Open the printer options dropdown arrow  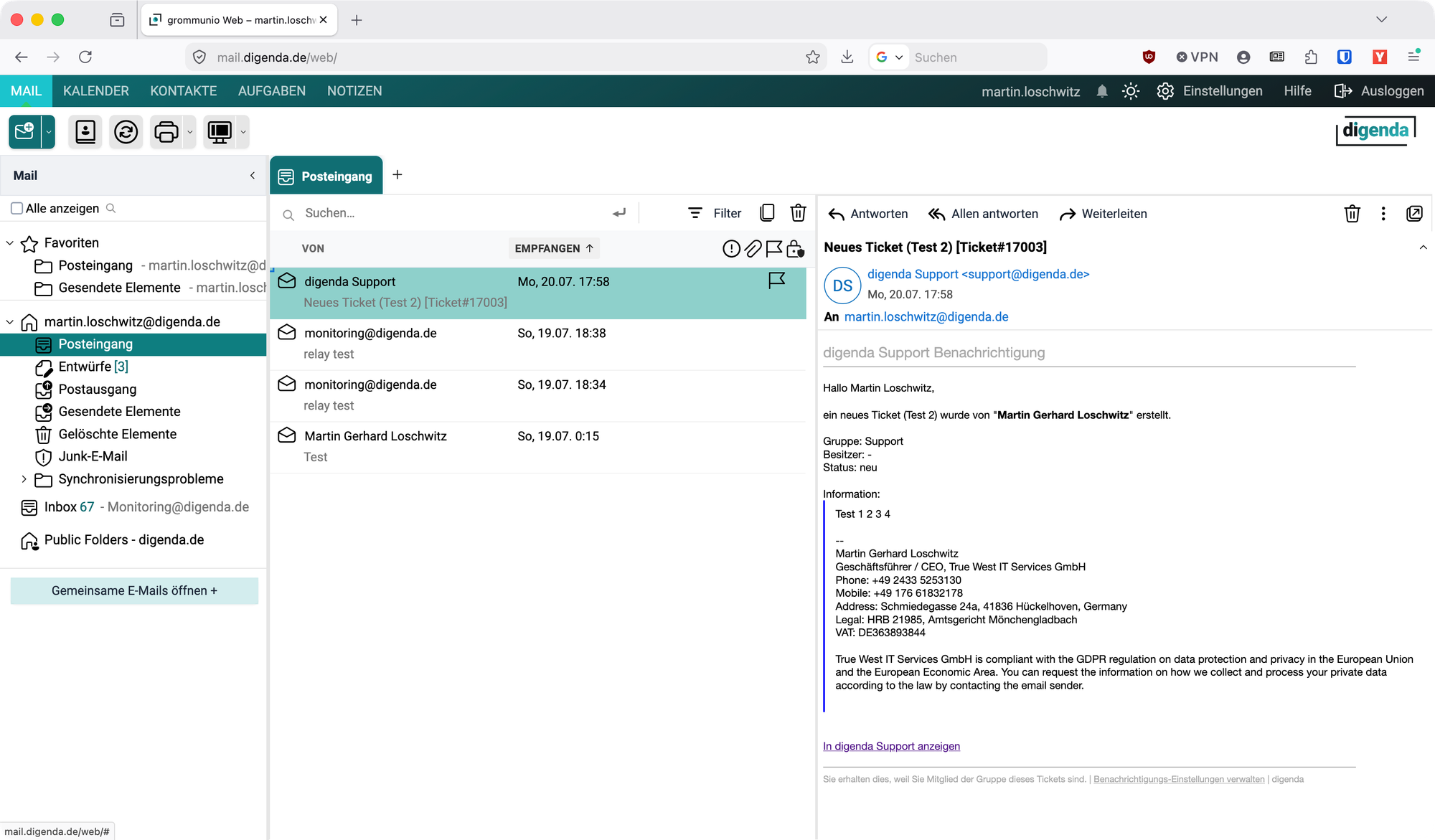[189, 132]
